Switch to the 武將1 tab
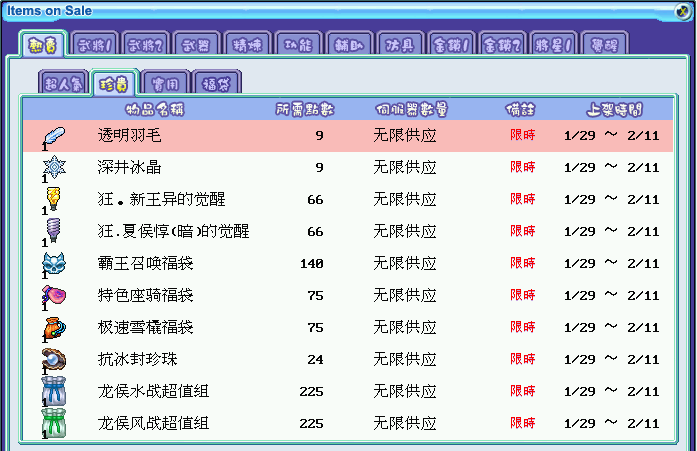 (x=96, y=44)
